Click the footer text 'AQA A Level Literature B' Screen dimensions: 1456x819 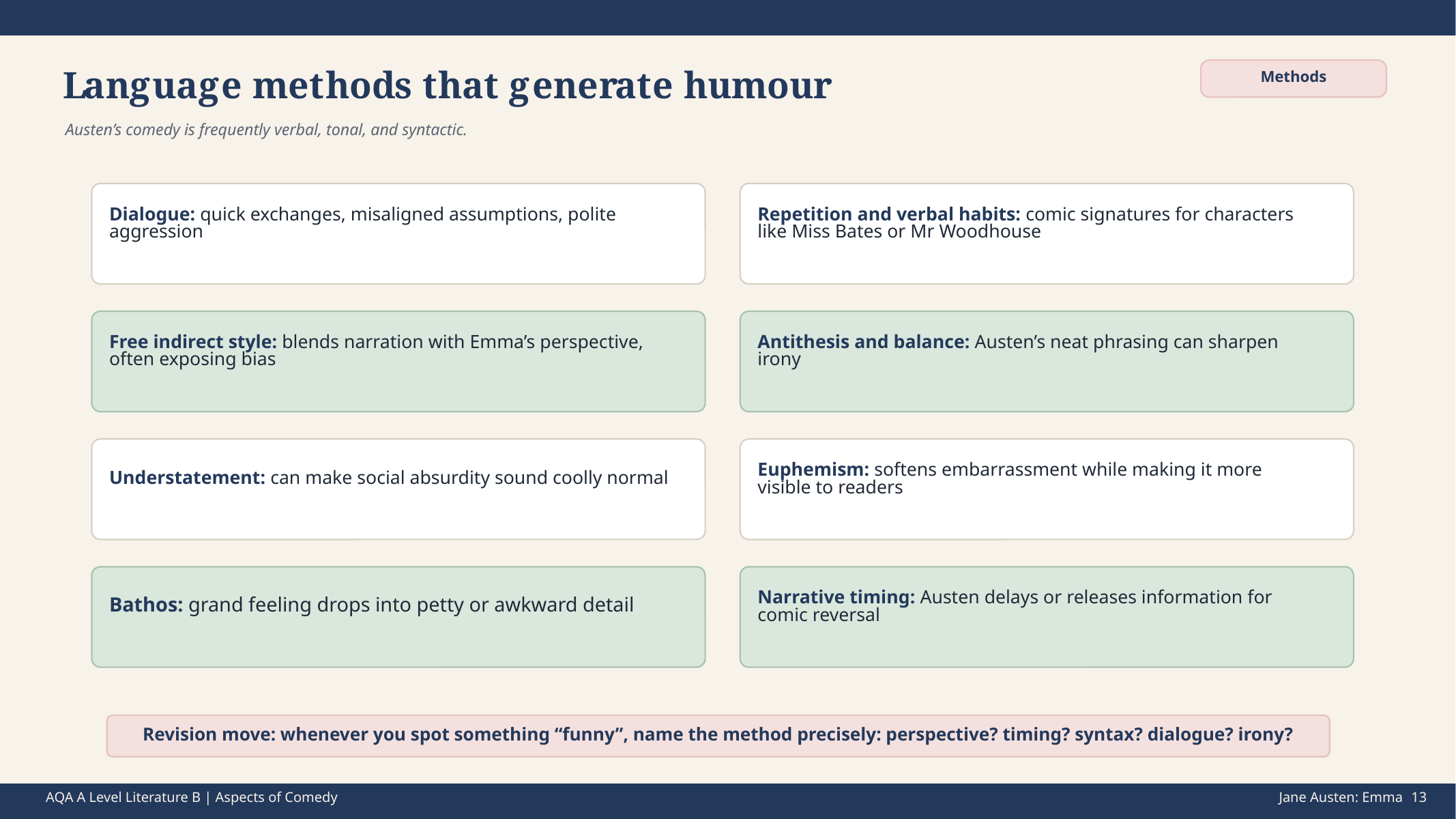click(123, 797)
